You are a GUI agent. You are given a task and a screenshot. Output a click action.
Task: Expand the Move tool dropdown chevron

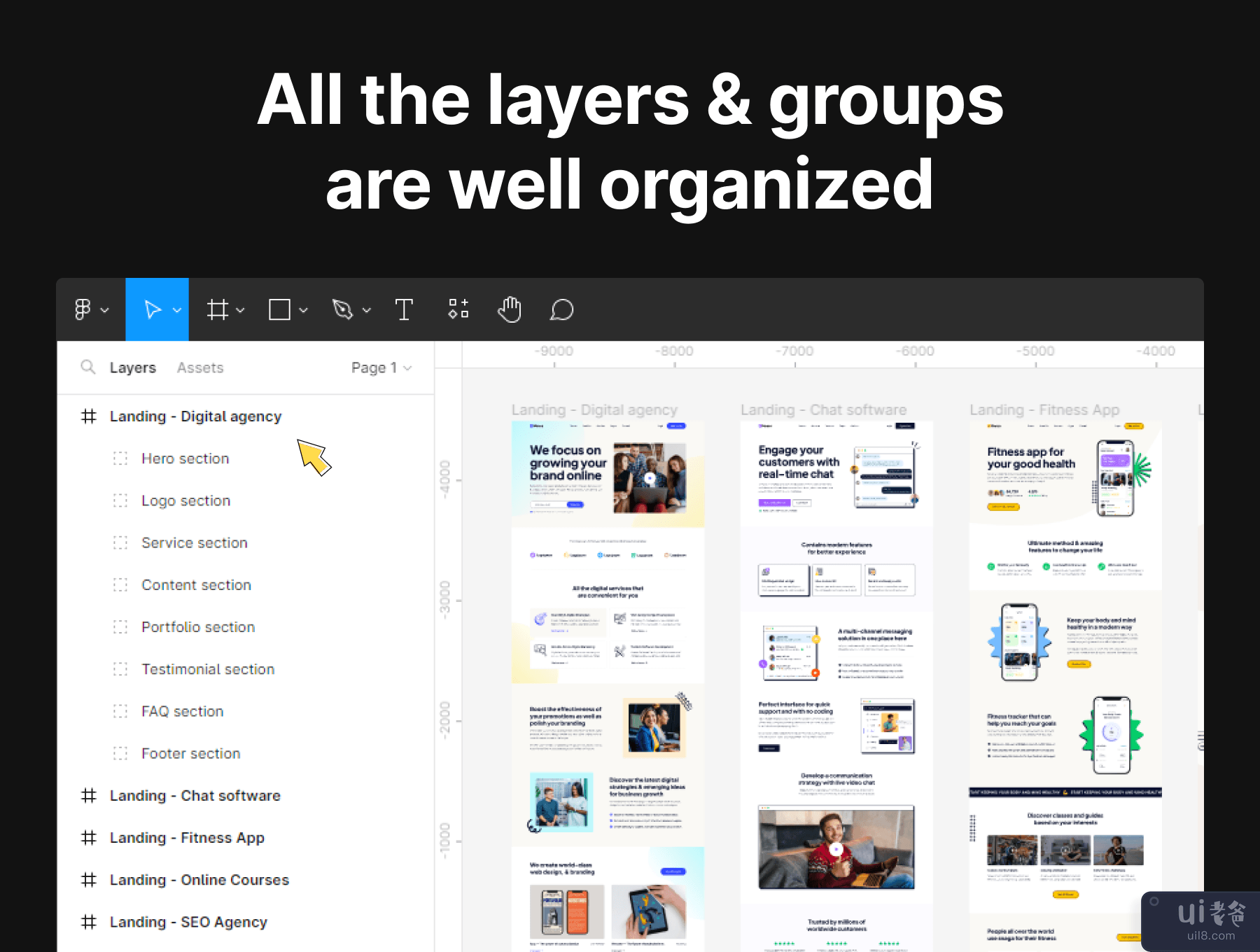click(x=177, y=310)
